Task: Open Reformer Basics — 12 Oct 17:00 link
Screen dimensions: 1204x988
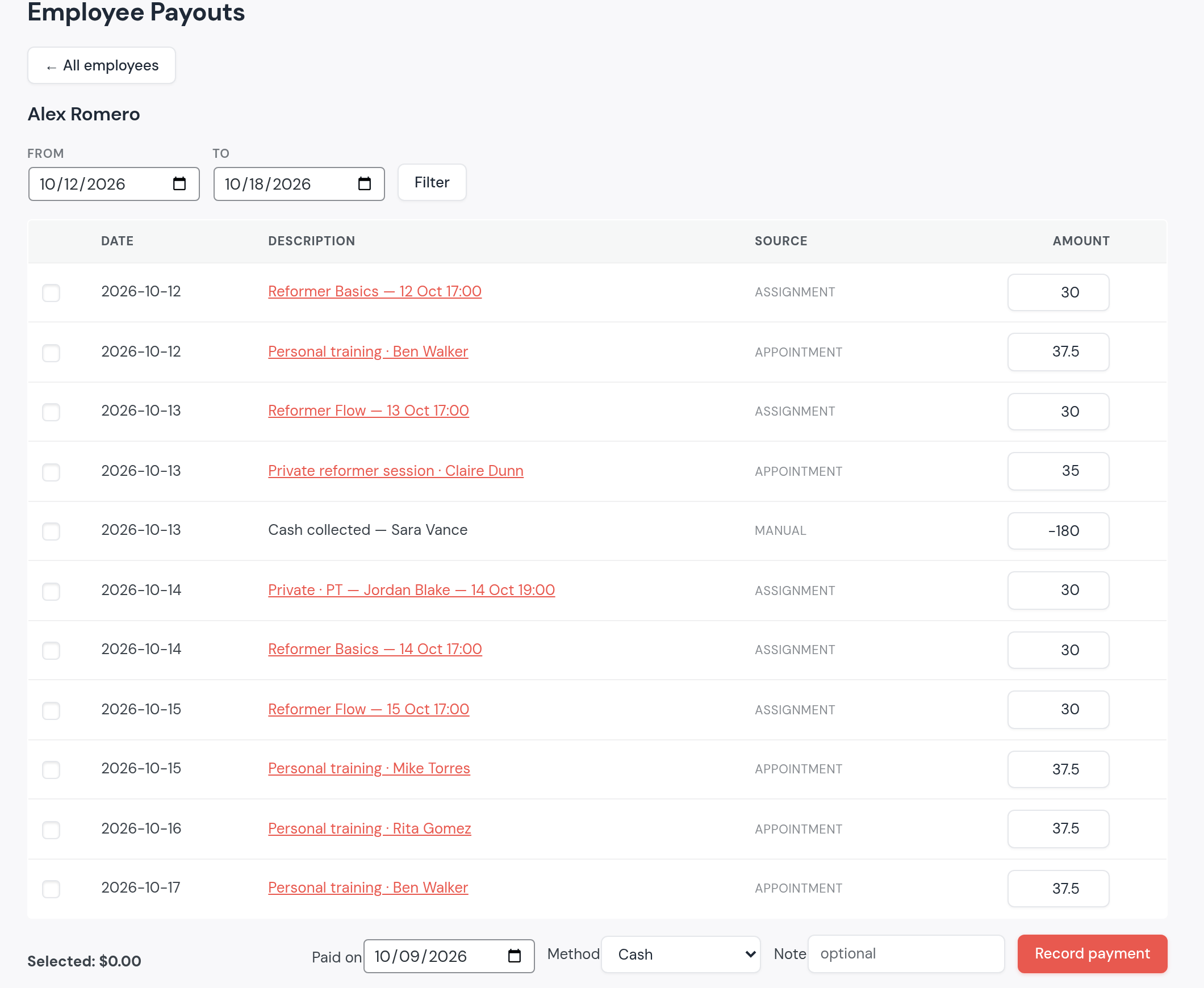Action: (x=375, y=291)
